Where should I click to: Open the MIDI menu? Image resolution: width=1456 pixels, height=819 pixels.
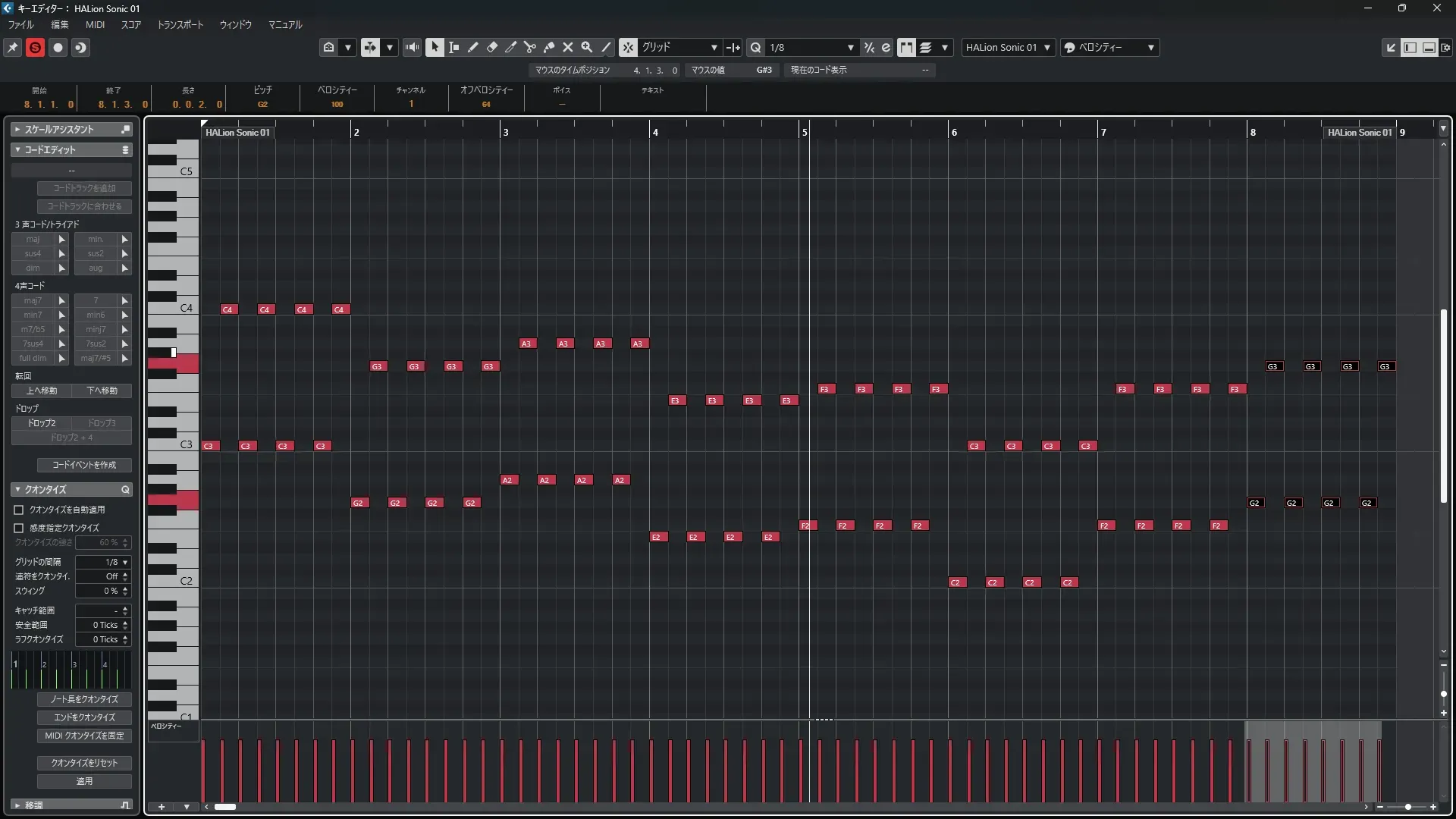[95, 24]
